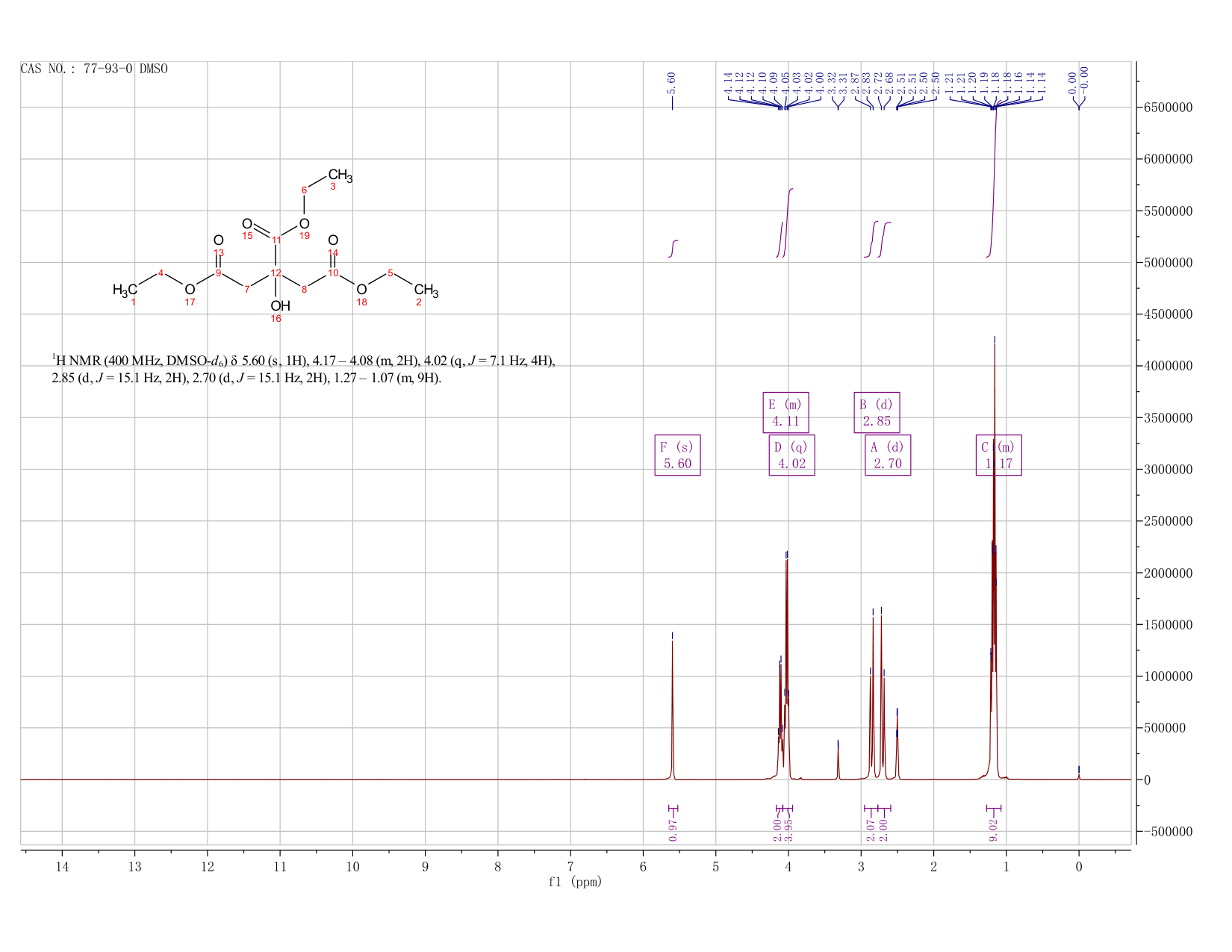Image resolution: width=1232 pixels, height=952 pixels.
Task: Select the E (m) 4.11 multiplet box
Action: (x=785, y=412)
